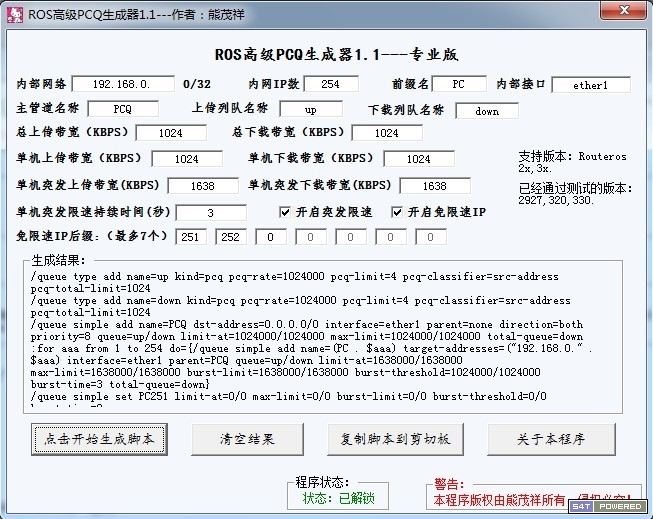Open the 关于本程序 dialog
The image size is (653, 519).
click(549, 439)
